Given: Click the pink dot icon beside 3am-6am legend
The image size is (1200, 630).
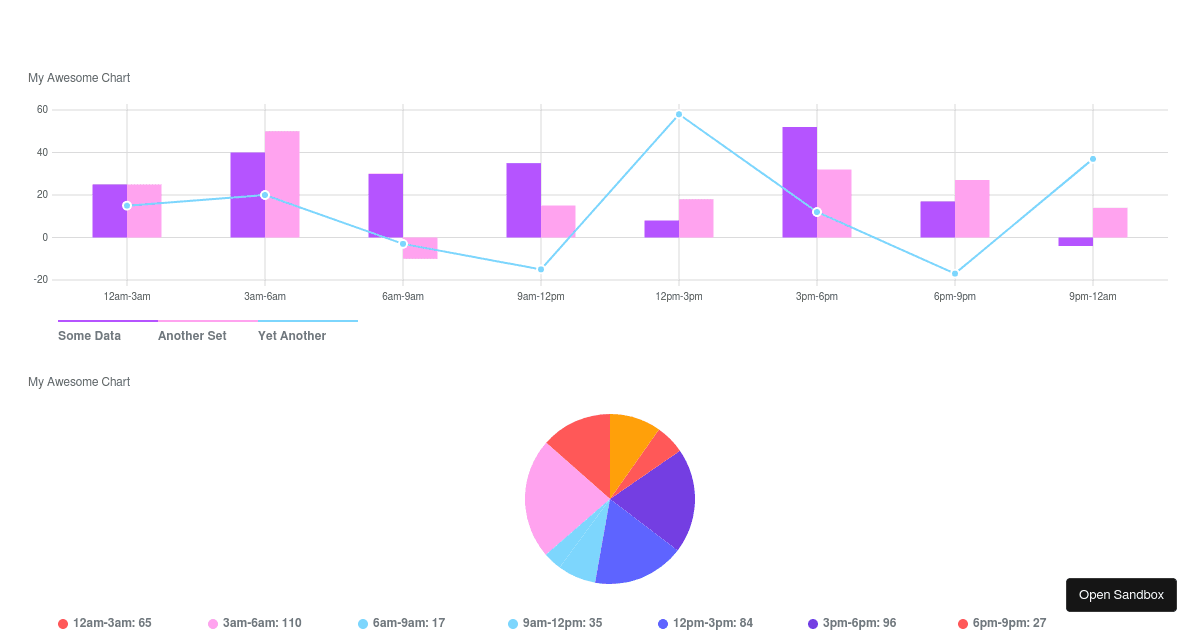Looking at the screenshot, I should pos(212,622).
